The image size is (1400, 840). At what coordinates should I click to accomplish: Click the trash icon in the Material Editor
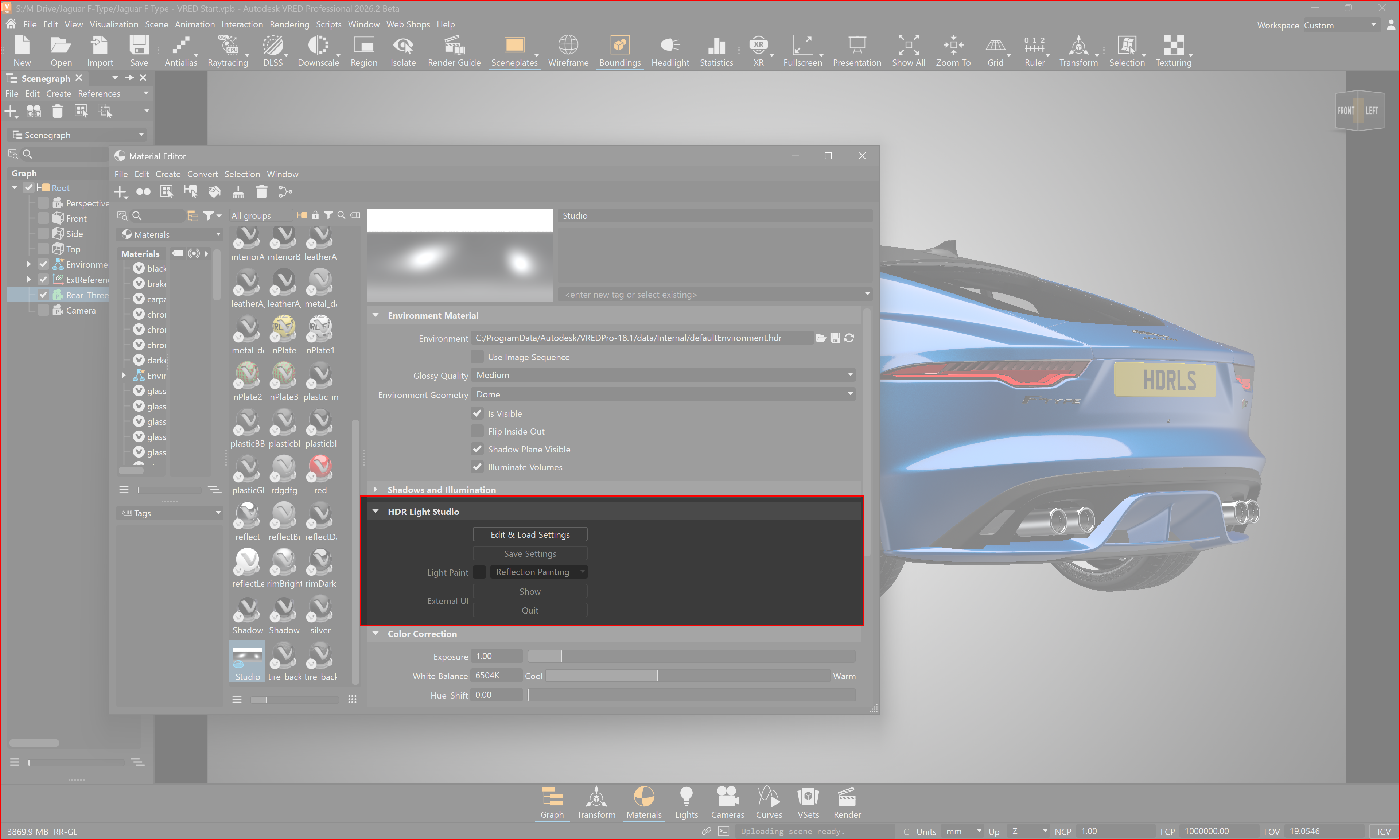click(x=261, y=192)
